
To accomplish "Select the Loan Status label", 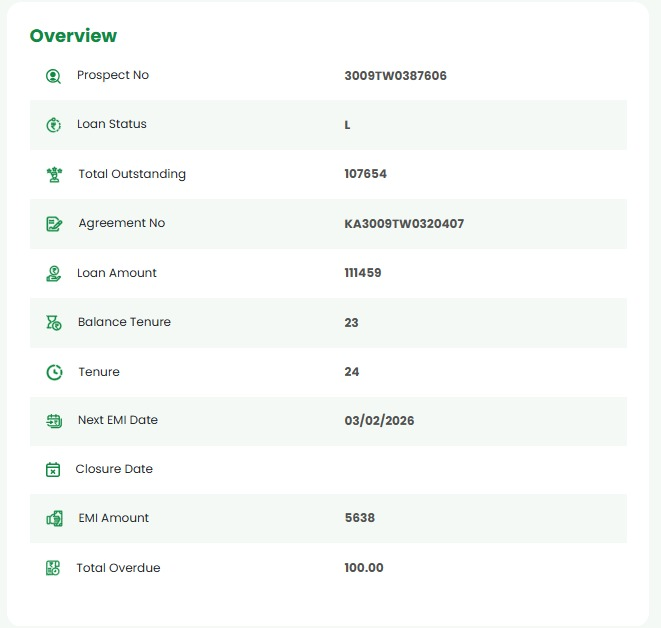I will point(112,124).
